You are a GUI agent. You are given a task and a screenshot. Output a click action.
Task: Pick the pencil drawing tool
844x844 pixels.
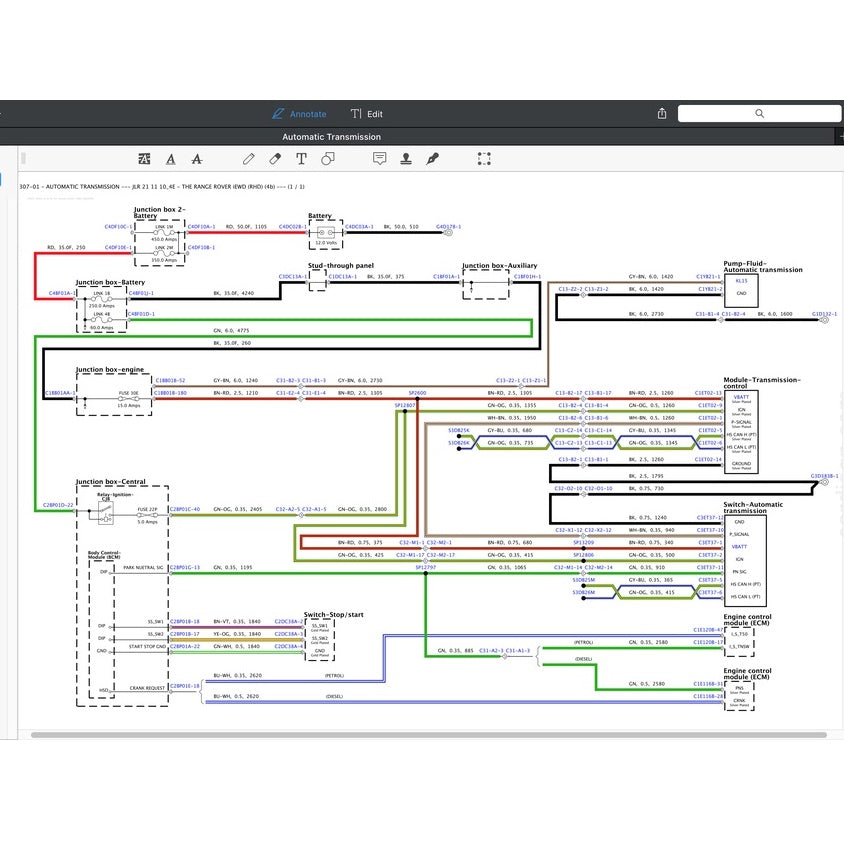(x=250, y=159)
